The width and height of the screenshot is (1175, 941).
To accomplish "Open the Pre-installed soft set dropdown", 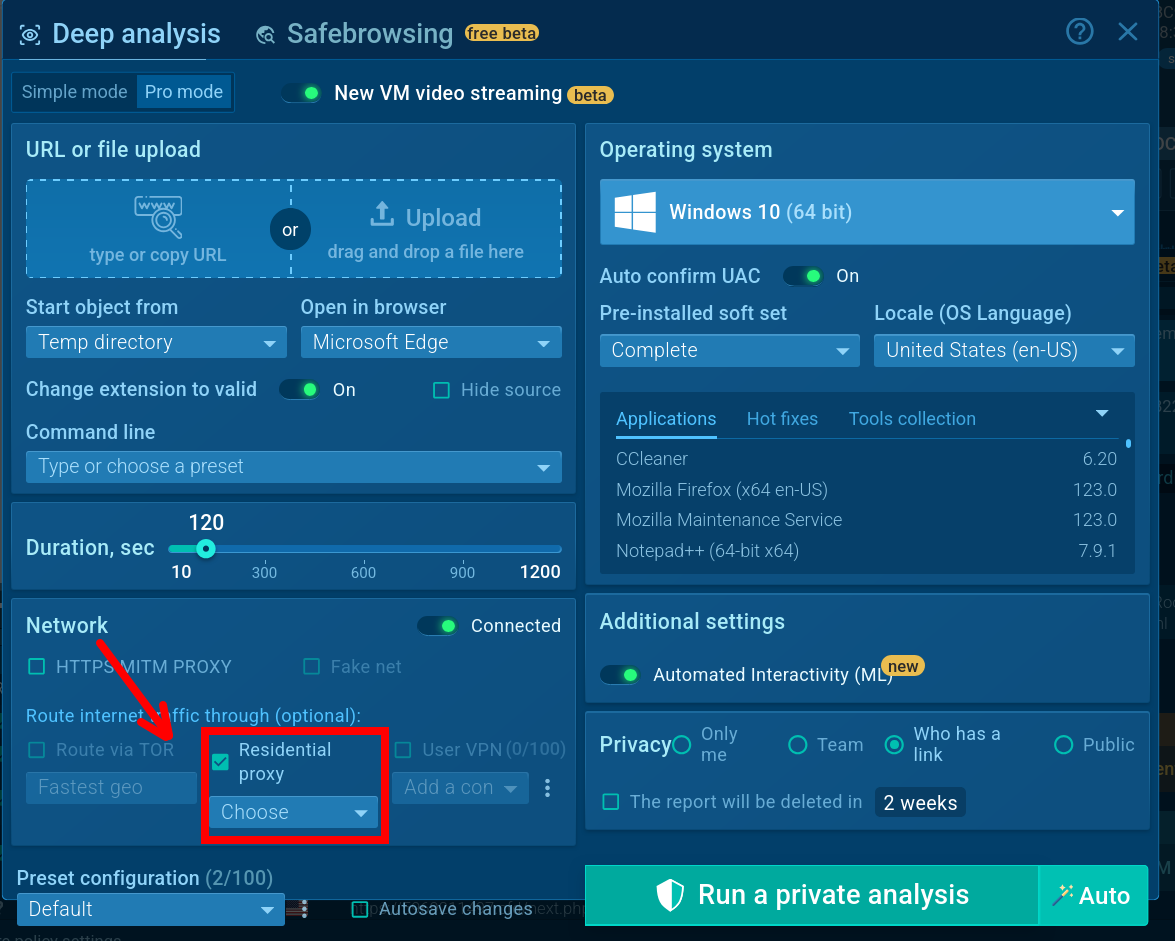I will (x=729, y=351).
